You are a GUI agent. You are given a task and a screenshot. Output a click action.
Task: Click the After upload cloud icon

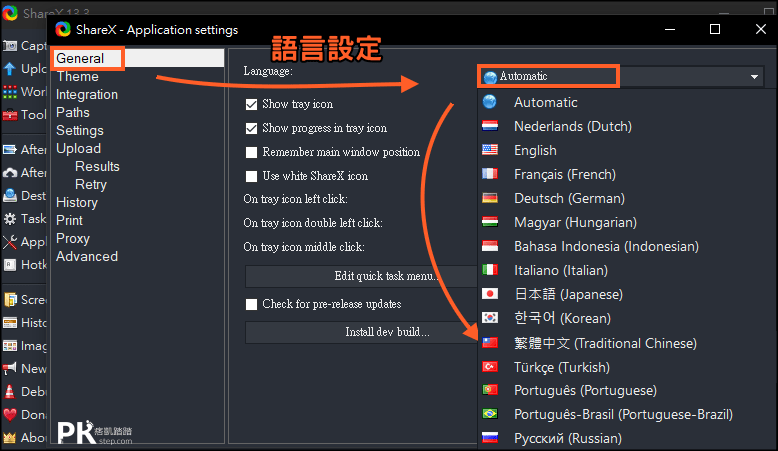(9, 173)
